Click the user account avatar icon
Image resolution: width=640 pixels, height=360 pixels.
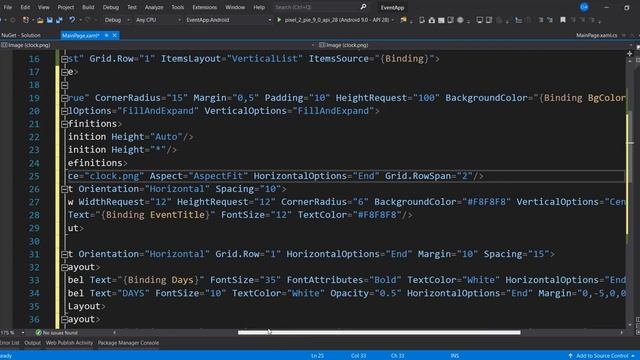pyautogui.click(x=584, y=7)
